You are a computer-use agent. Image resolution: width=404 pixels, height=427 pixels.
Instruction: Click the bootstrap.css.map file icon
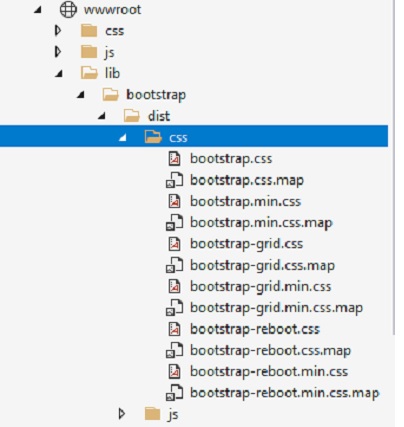tap(174, 180)
